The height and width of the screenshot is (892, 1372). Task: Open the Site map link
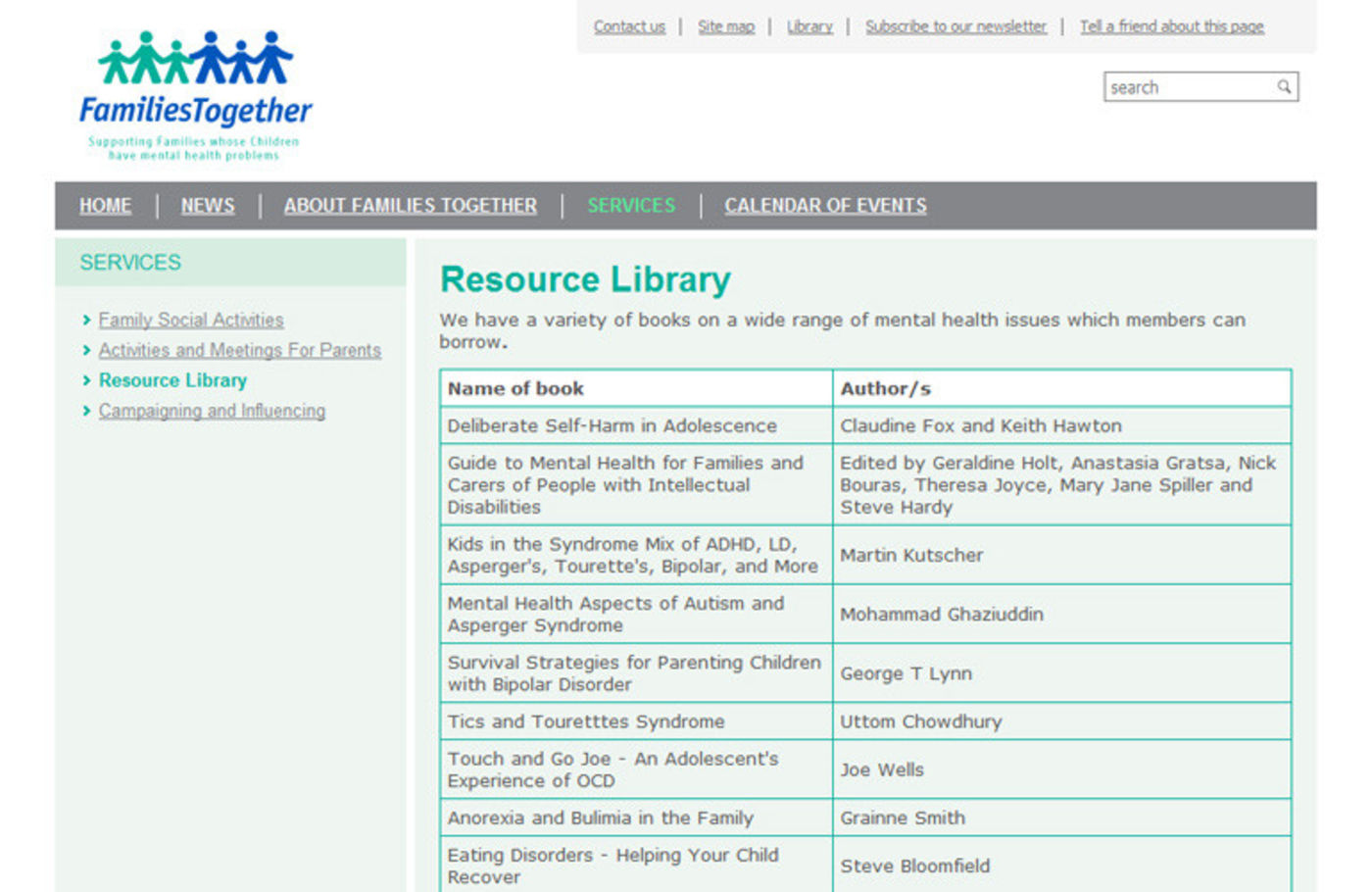tap(726, 26)
